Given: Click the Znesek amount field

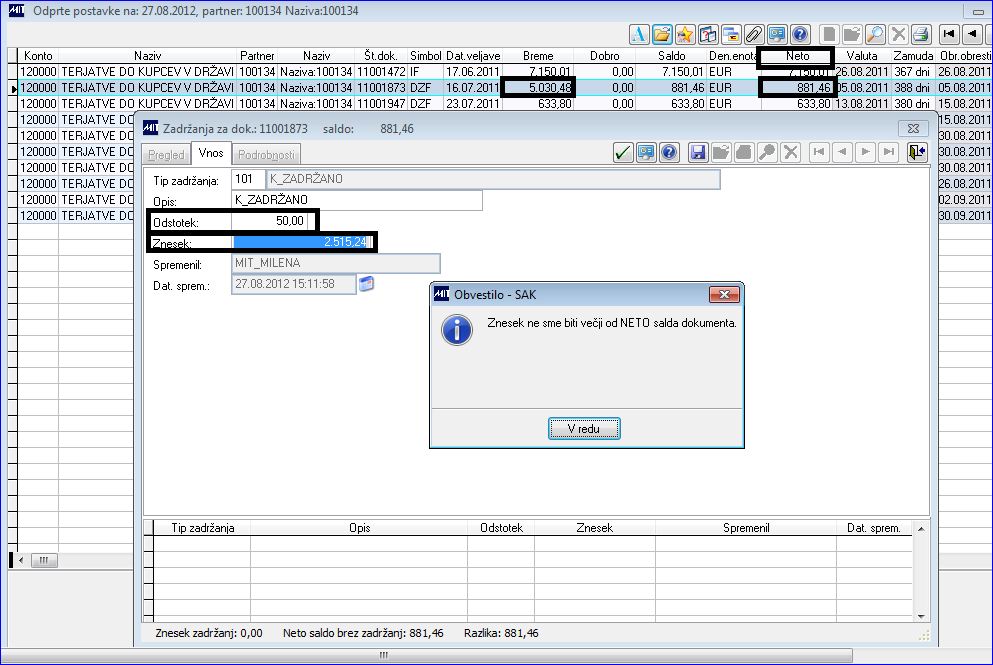Looking at the screenshot, I should (303, 242).
